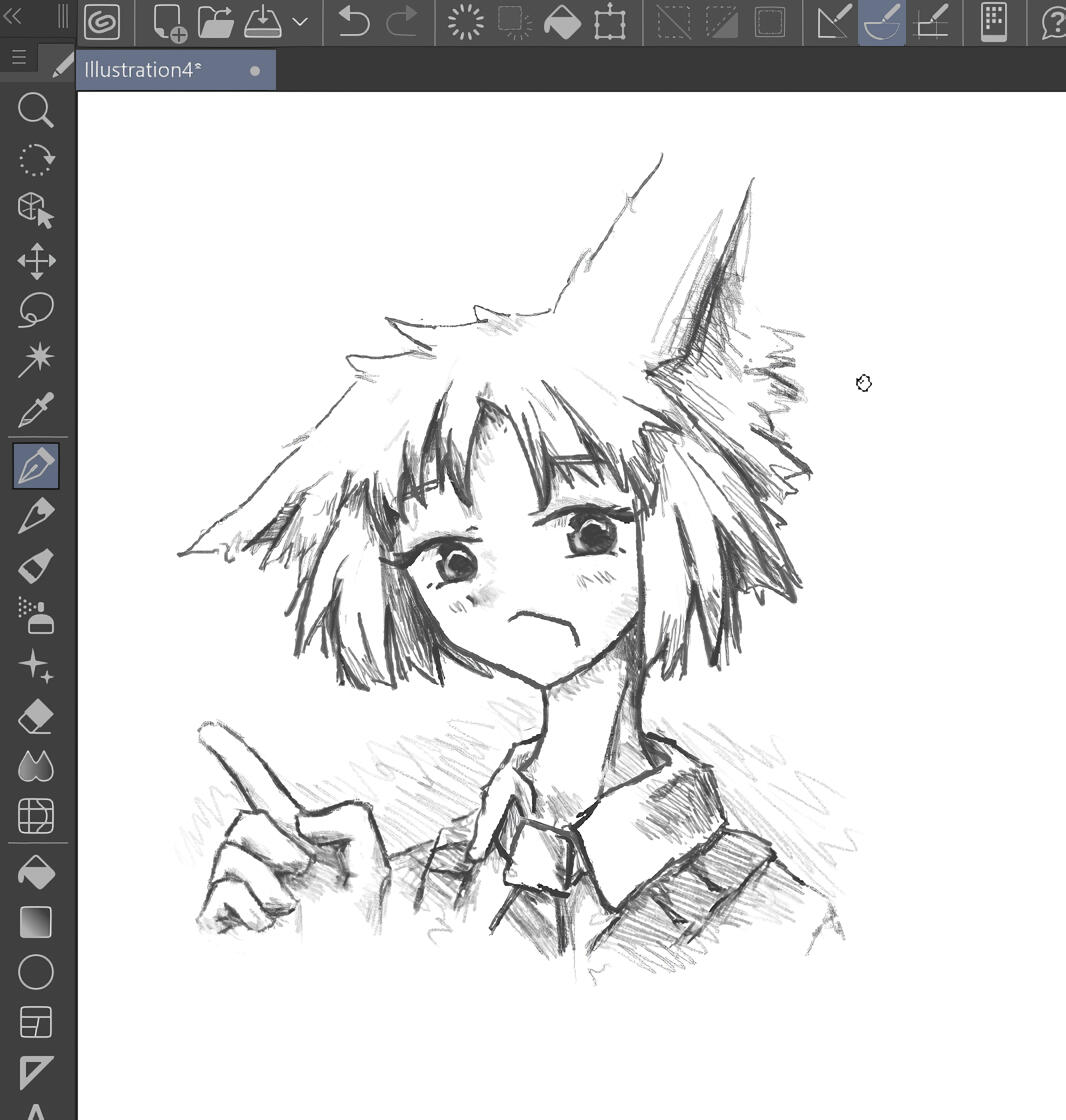Click the Undo arrow button
1066x1120 pixels.
[353, 22]
